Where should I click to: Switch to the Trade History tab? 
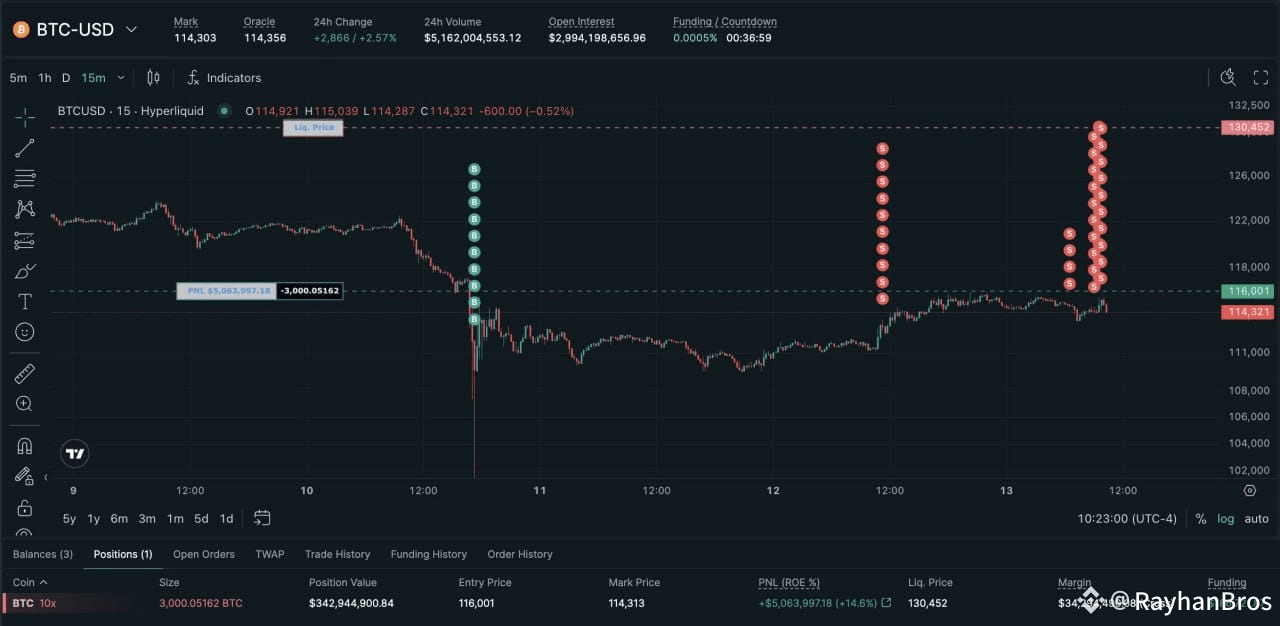coord(337,554)
